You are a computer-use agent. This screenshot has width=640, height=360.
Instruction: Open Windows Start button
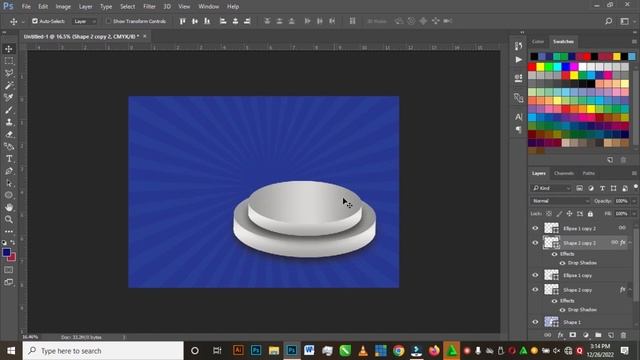(11, 351)
